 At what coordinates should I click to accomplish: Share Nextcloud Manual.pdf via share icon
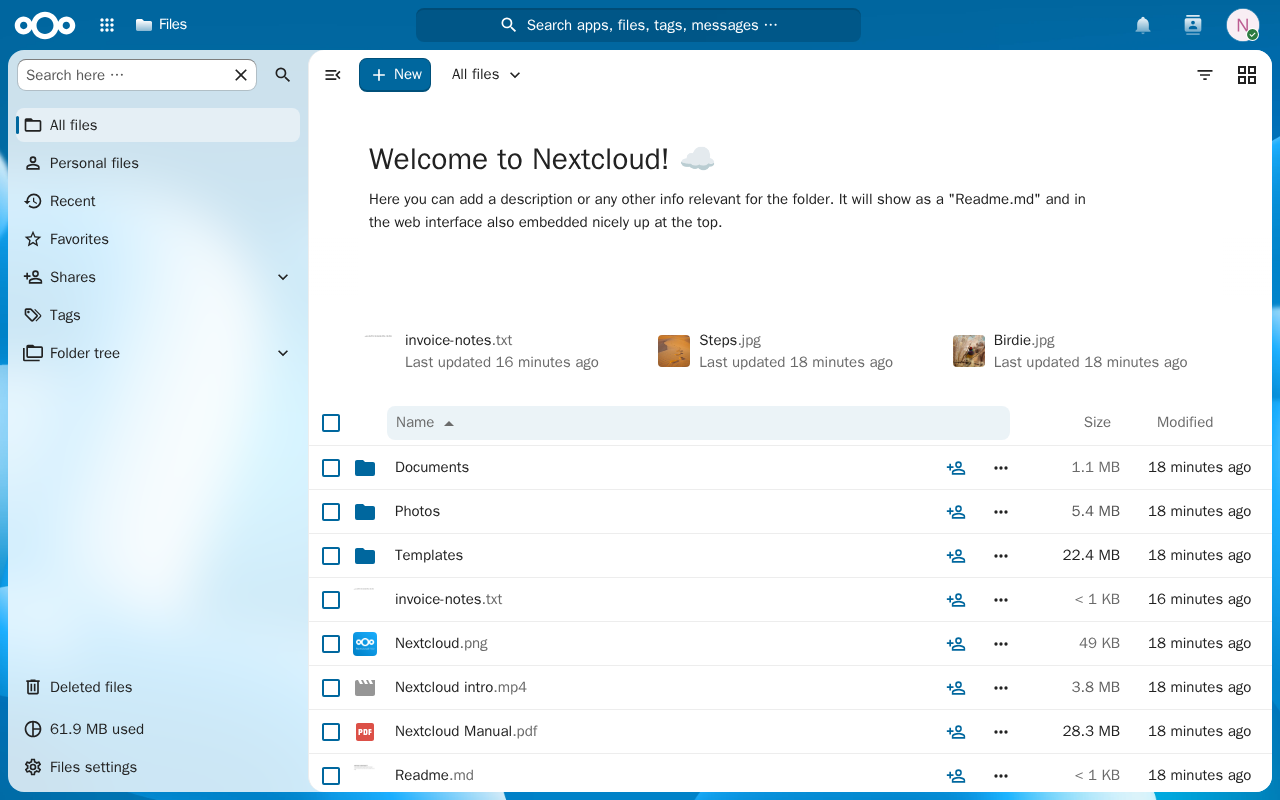tap(956, 732)
